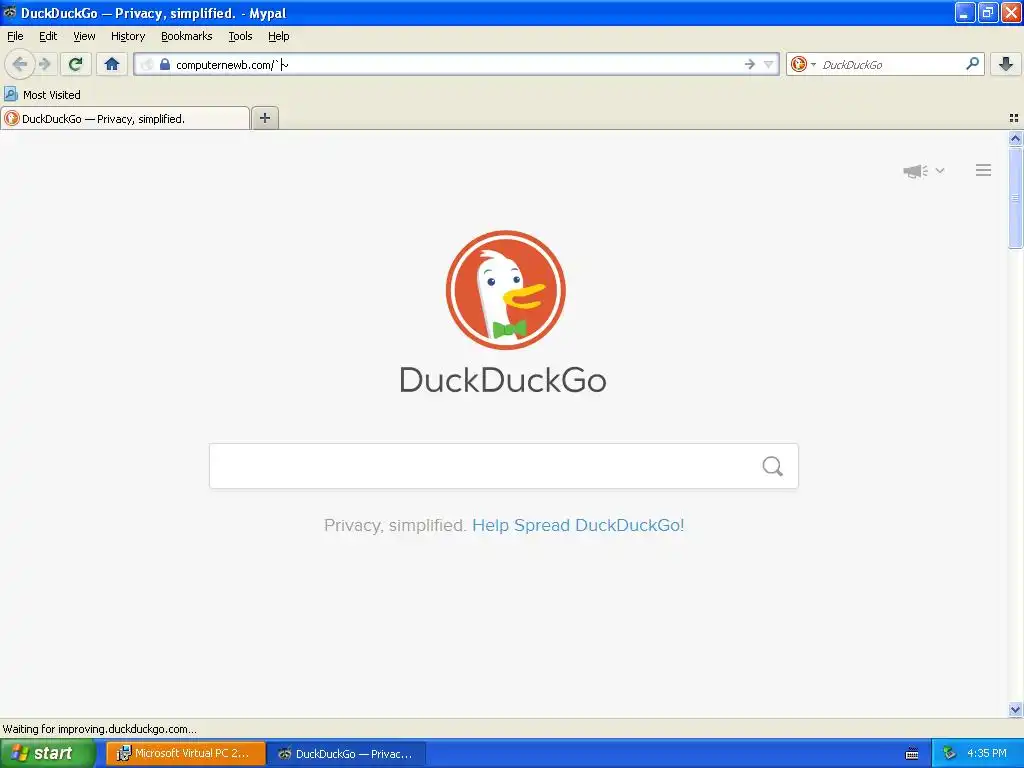Go forward with the forward arrow button
The height and width of the screenshot is (768, 1024).
(x=45, y=64)
